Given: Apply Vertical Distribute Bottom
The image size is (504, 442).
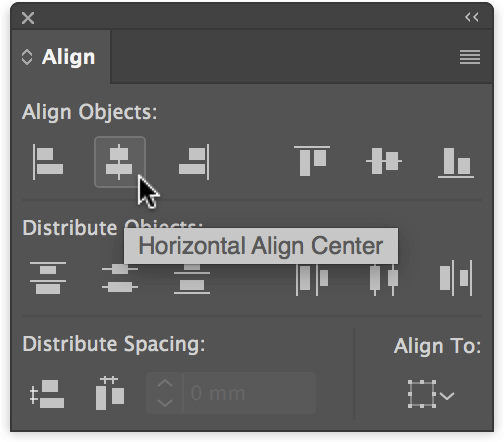Looking at the screenshot, I should click(192, 278).
